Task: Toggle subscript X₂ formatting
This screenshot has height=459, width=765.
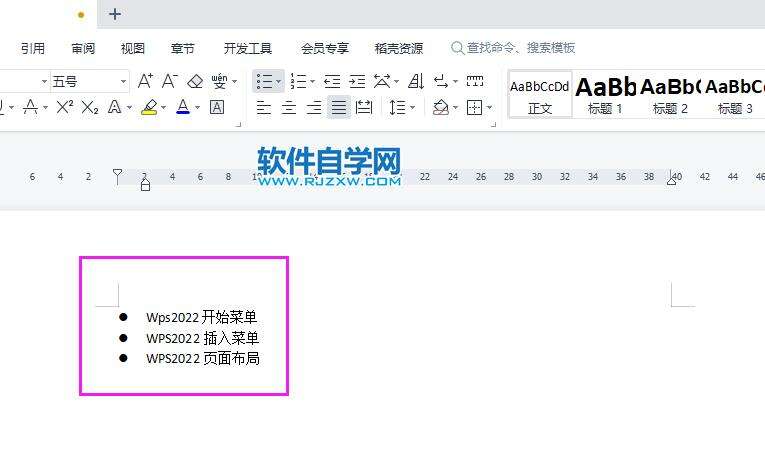Action: 90,107
